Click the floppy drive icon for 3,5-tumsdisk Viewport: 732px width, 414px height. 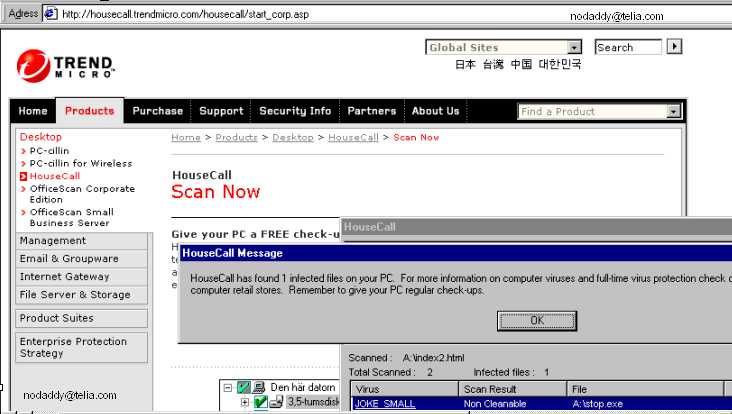(276, 402)
